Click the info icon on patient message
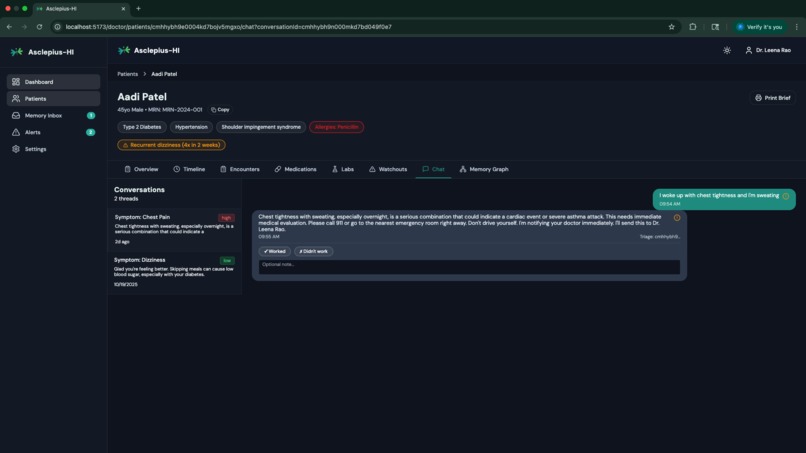 [785, 196]
